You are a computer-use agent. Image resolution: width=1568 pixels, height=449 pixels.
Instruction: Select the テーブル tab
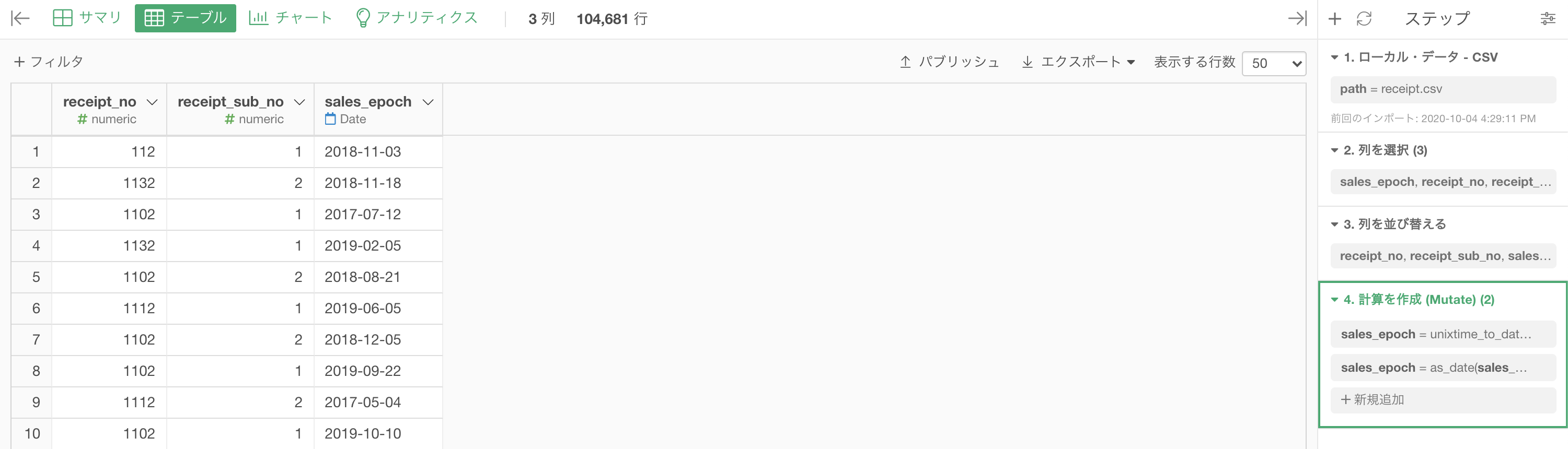(x=185, y=18)
